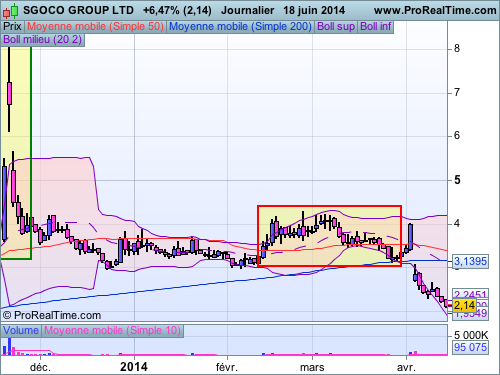Click the SGOCO GROUP LTD title text

click(x=78, y=10)
